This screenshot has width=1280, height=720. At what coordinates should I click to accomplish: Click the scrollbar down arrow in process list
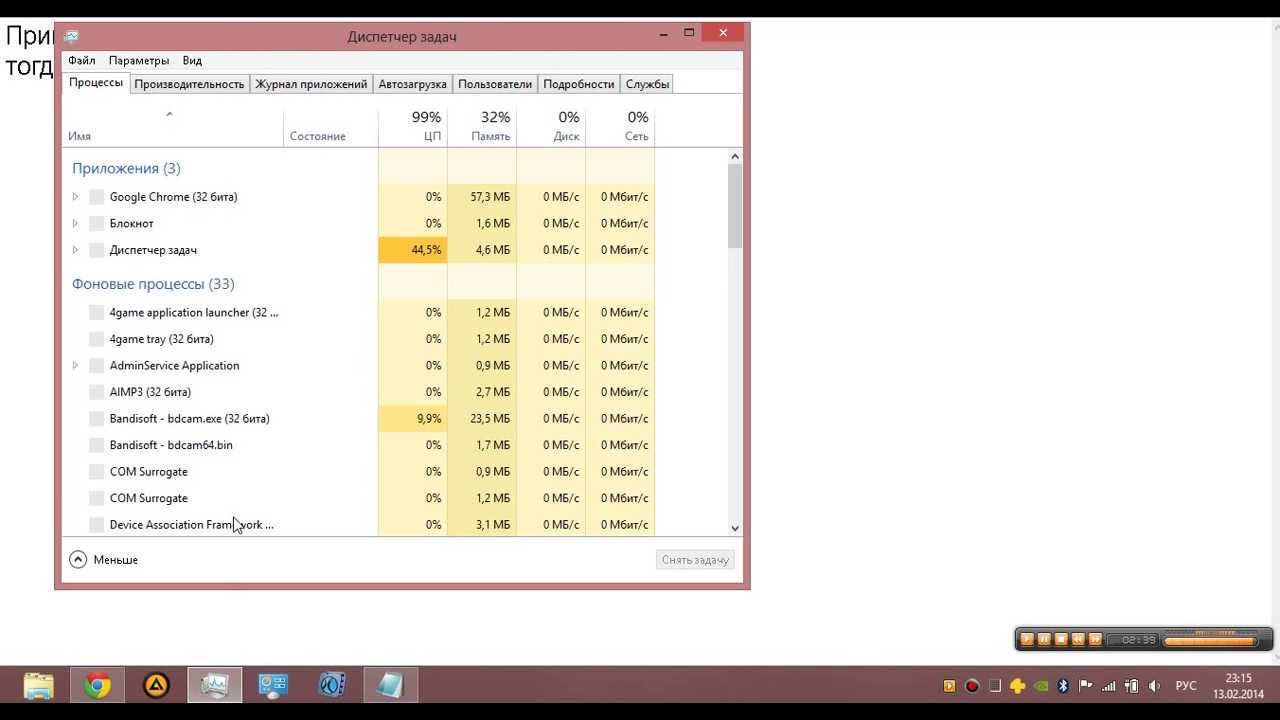pos(735,528)
